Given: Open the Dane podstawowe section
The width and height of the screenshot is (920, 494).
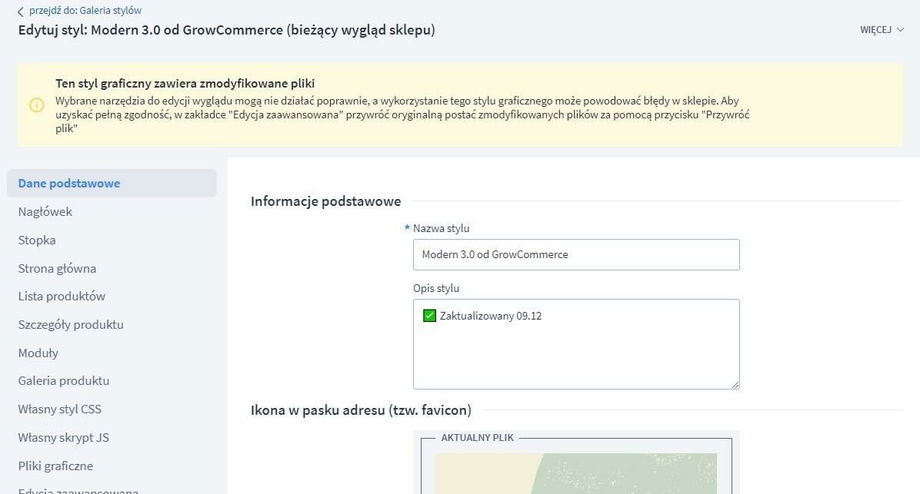Looking at the screenshot, I should coord(111,183).
